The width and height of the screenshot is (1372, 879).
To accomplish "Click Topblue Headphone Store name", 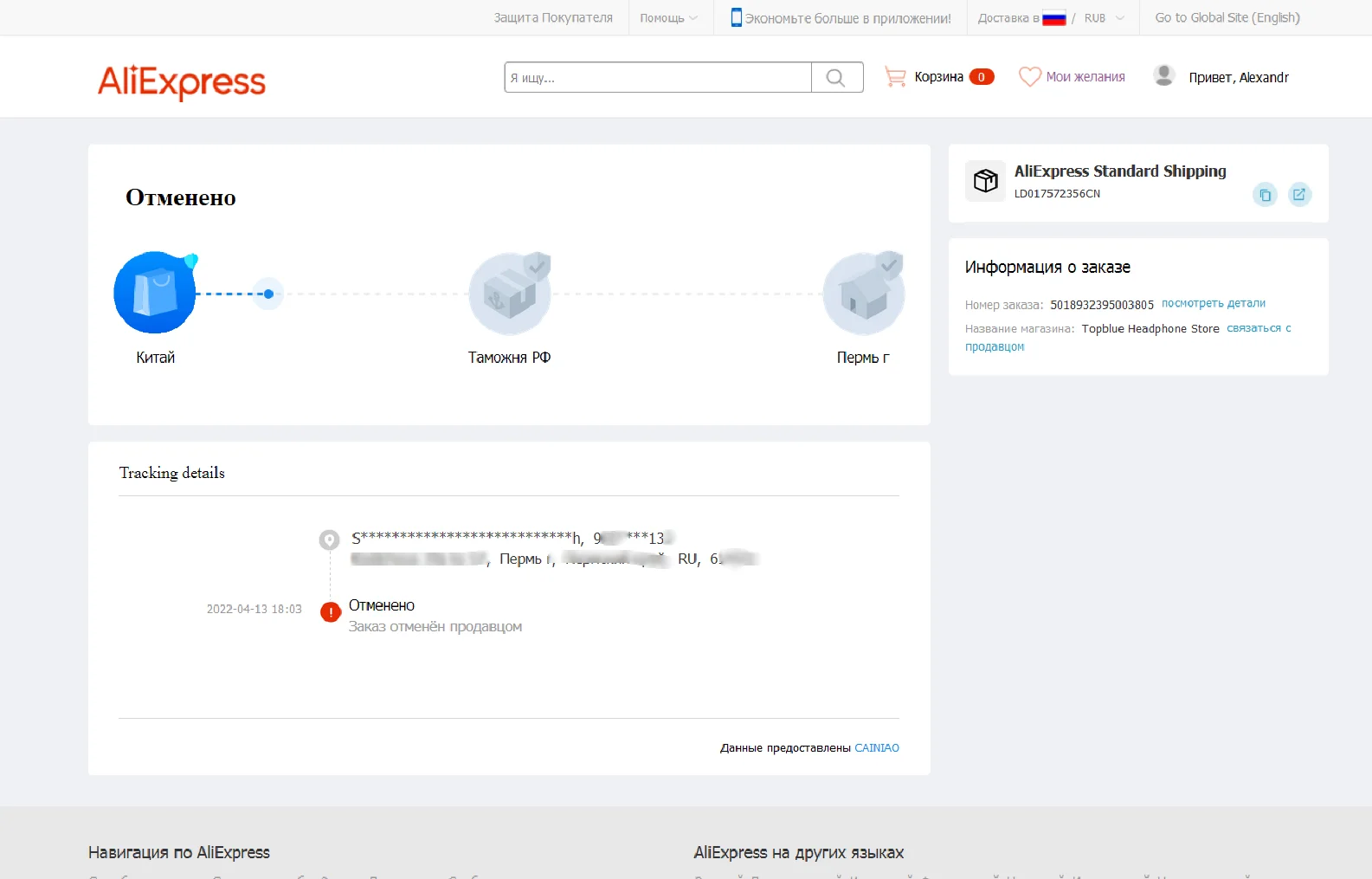I will [1150, 329].
